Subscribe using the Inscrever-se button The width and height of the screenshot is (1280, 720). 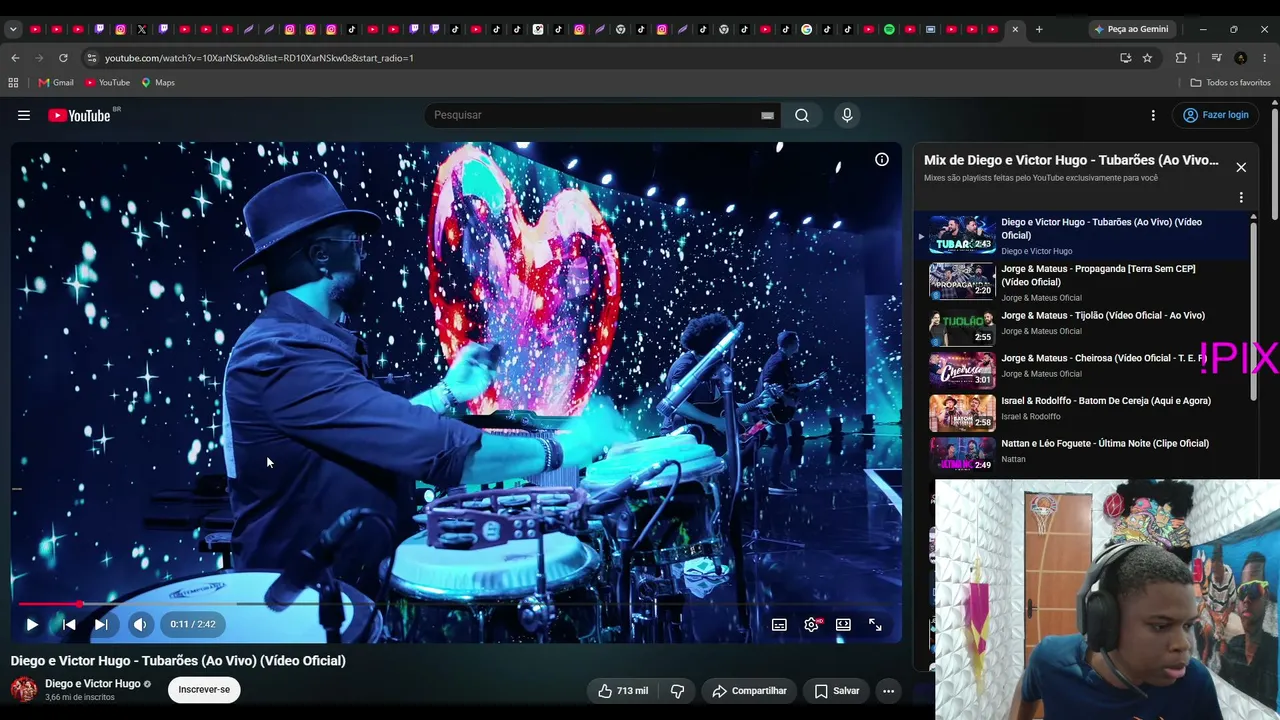[204, 690]
